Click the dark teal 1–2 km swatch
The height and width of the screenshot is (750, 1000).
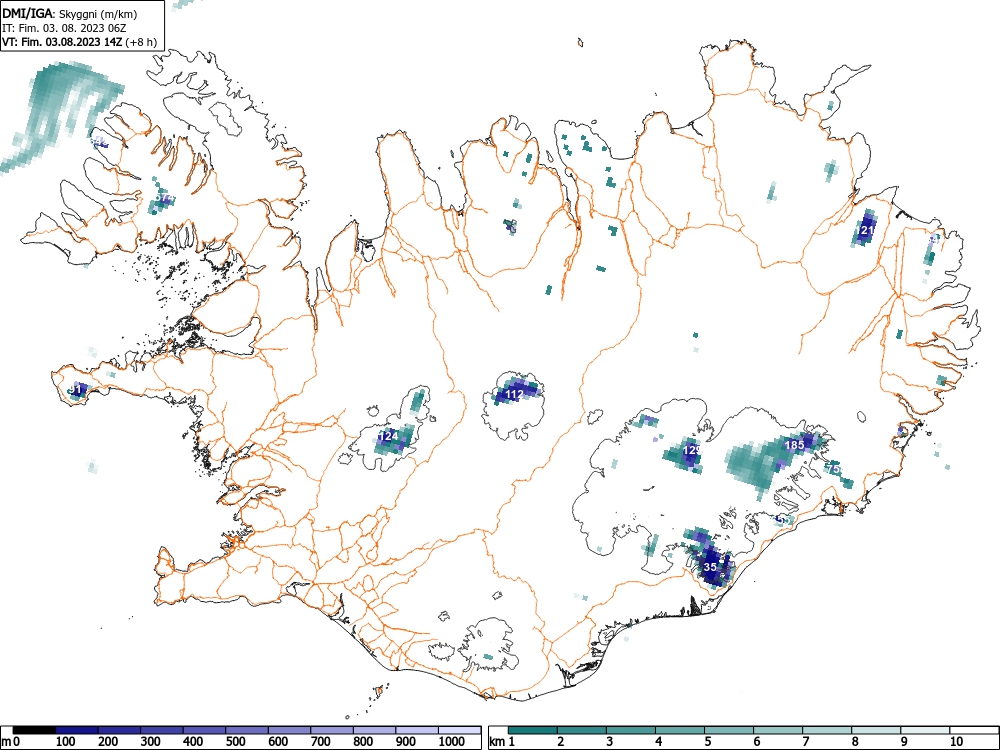pyautogui.click(x=533, y=730)
